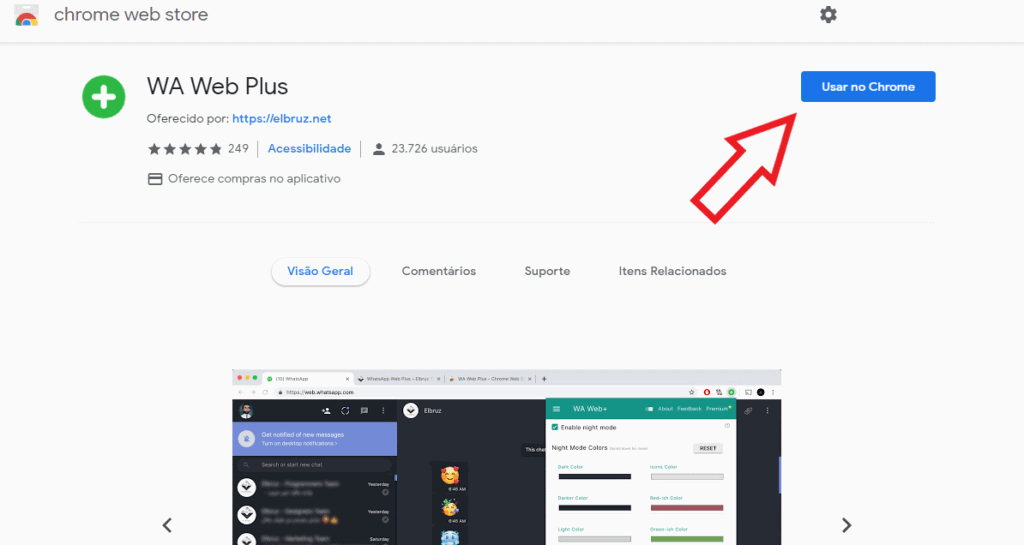
Task: Click the 249 ratings count
Action: coord(238,149)
